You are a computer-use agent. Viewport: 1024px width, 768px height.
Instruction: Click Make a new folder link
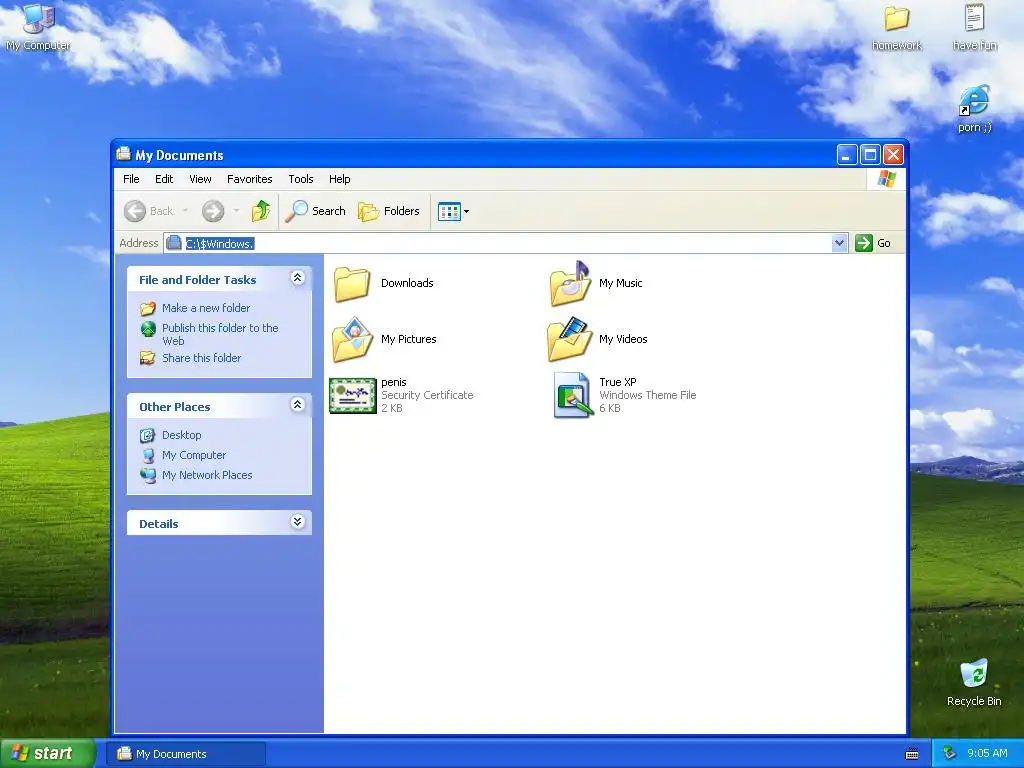[206, 308]
